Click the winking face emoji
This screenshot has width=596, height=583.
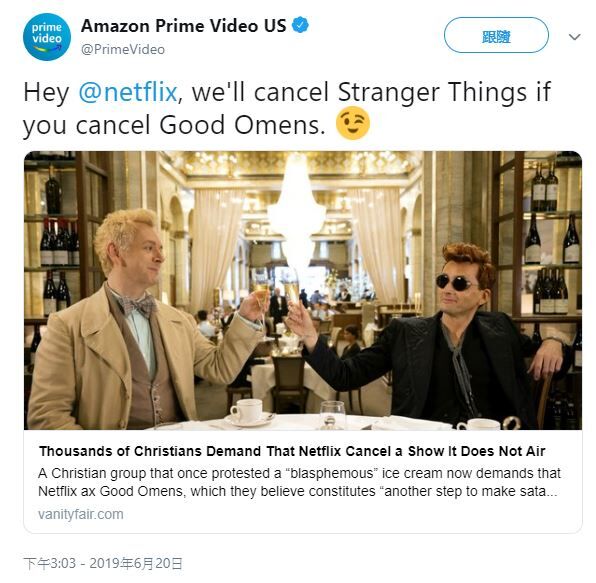[353, 124]
